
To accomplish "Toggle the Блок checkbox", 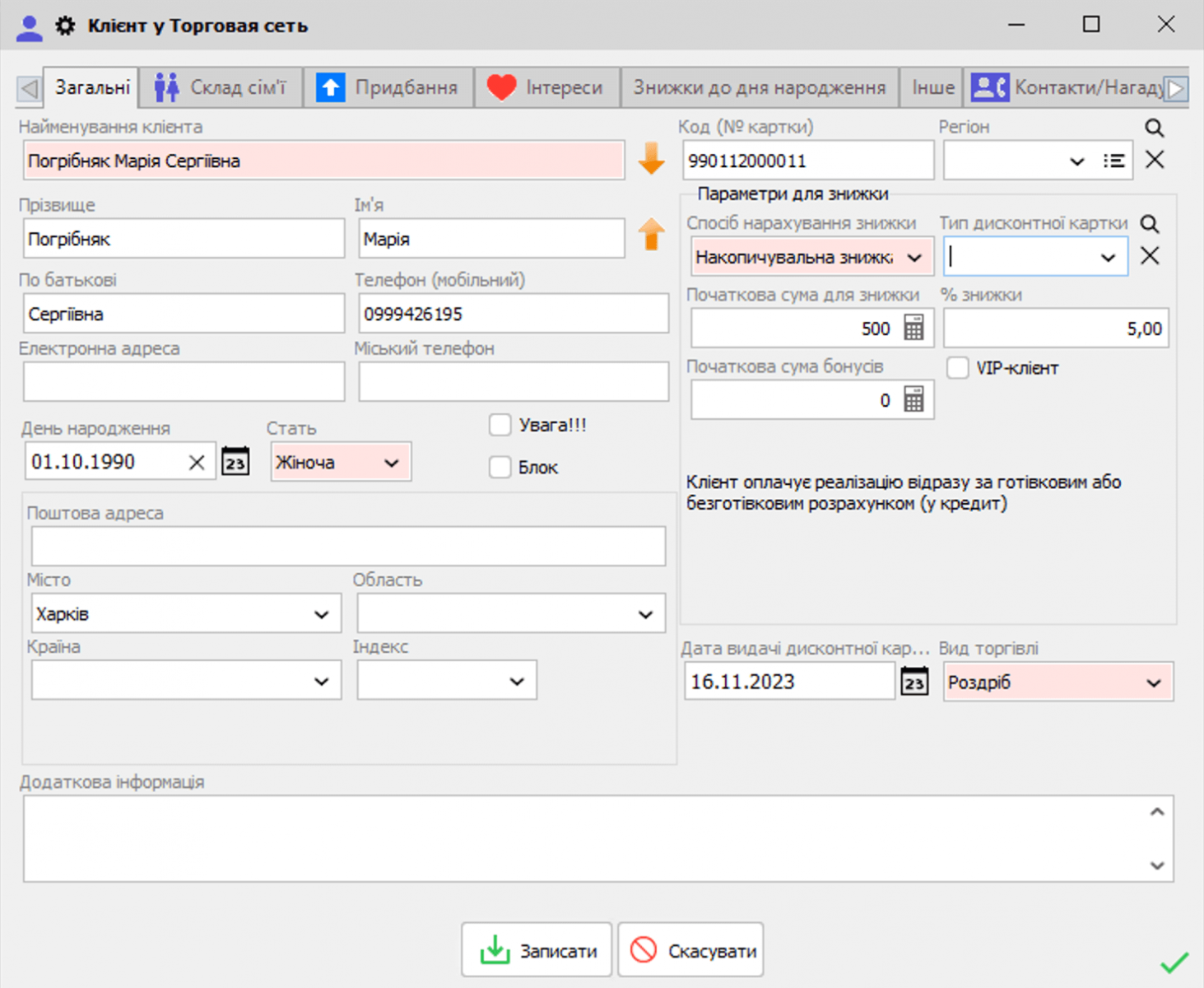I will 500,467.
